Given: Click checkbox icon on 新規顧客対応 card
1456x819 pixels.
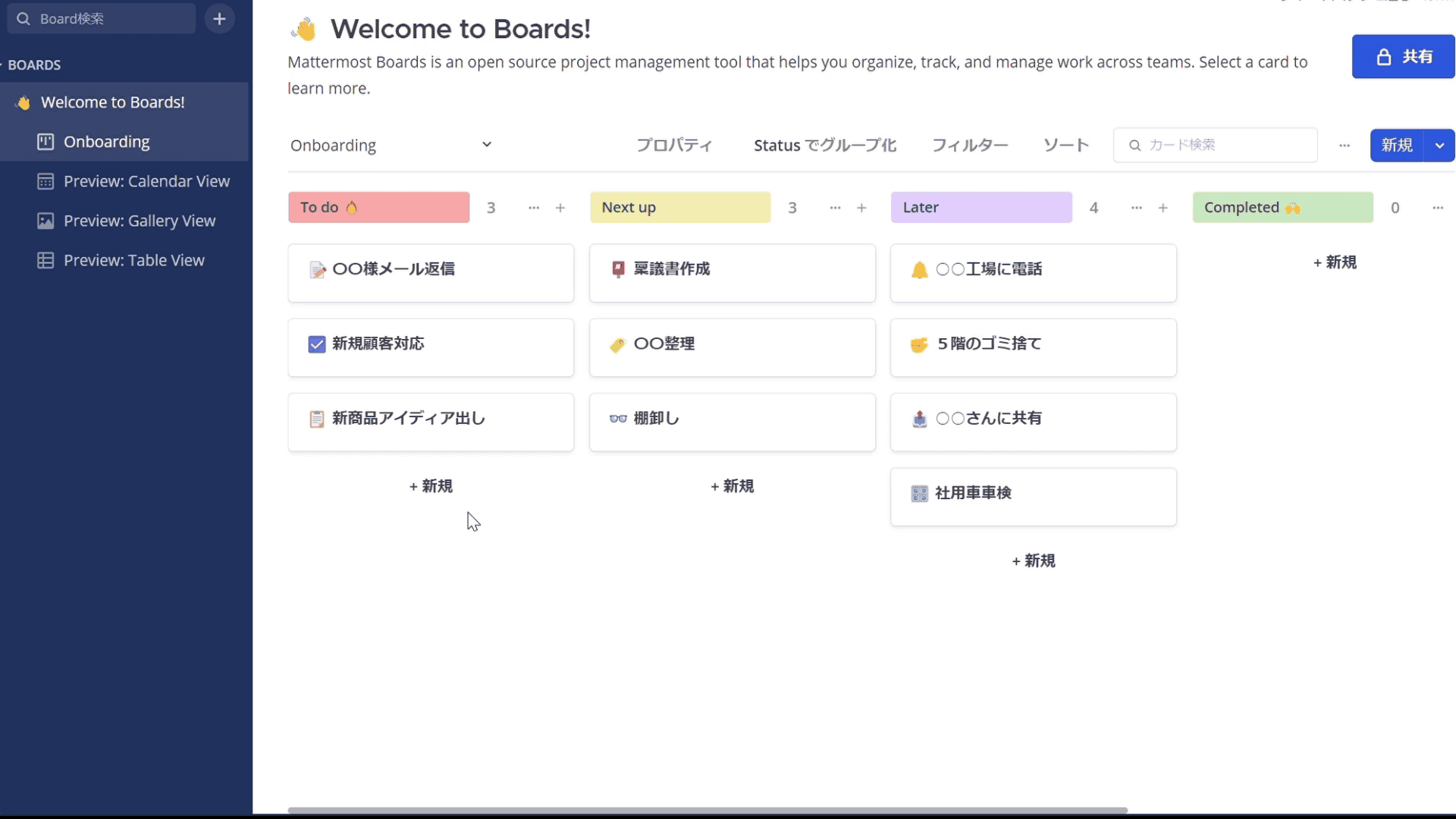Looking at the screenshot, I should pos(317,344).
